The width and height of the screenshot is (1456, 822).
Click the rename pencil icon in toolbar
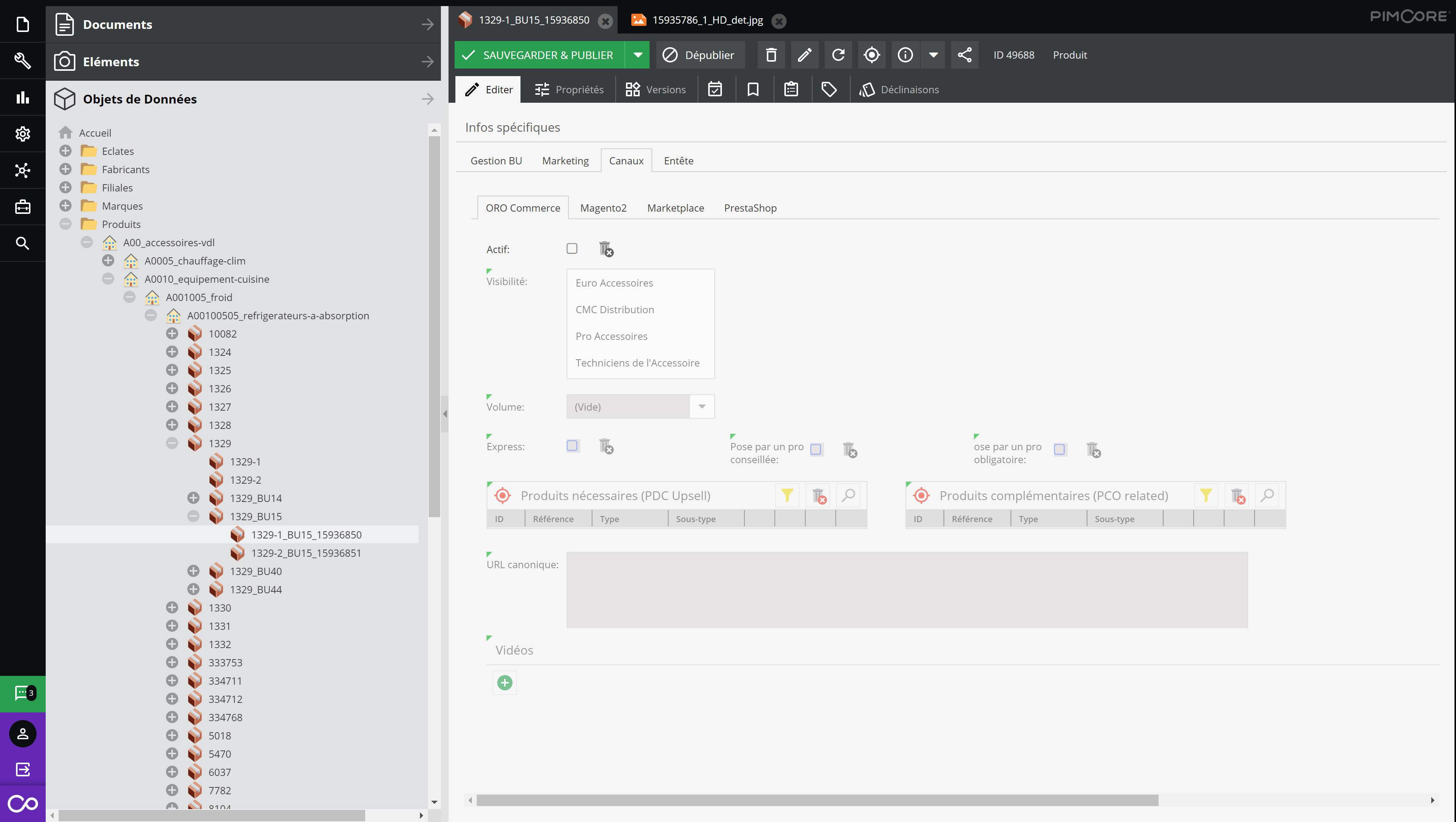[804, 55]
